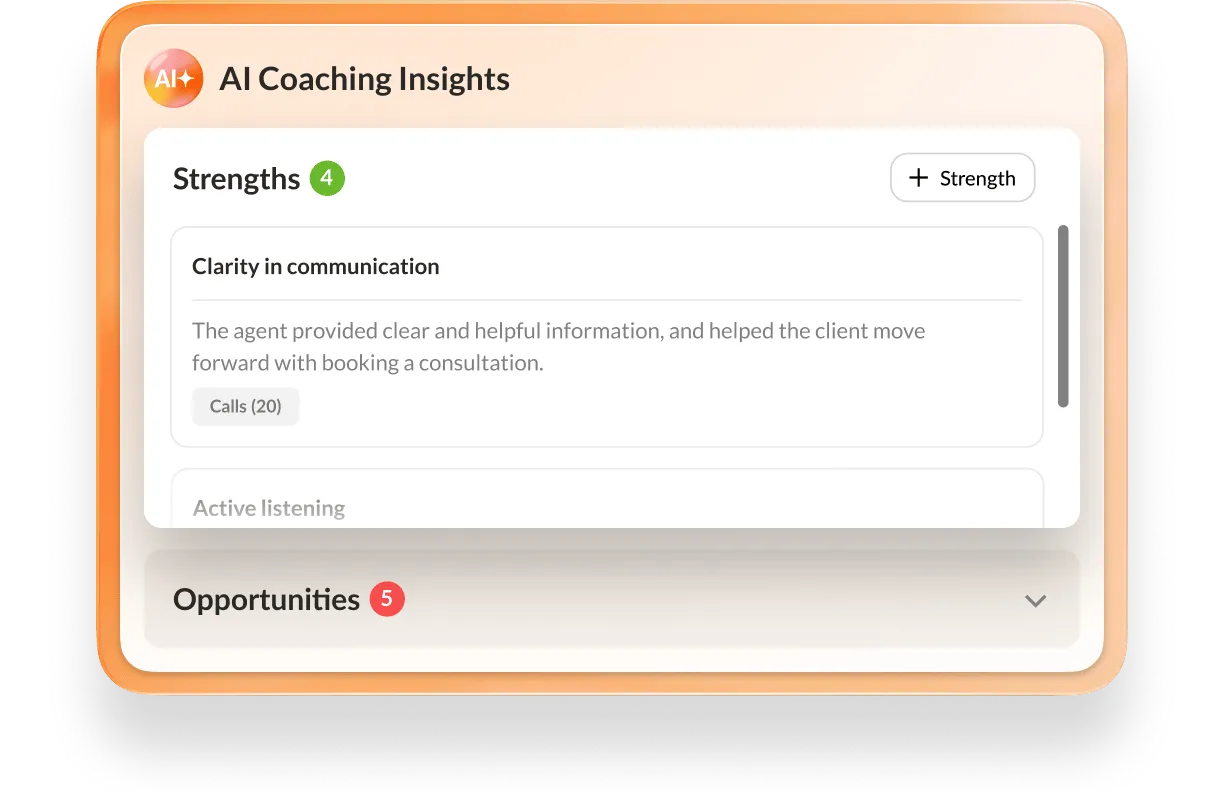Click the chevron on the Opportunities row
The height and width of the screenshot is (792, 1224).
pos(1036,600)
